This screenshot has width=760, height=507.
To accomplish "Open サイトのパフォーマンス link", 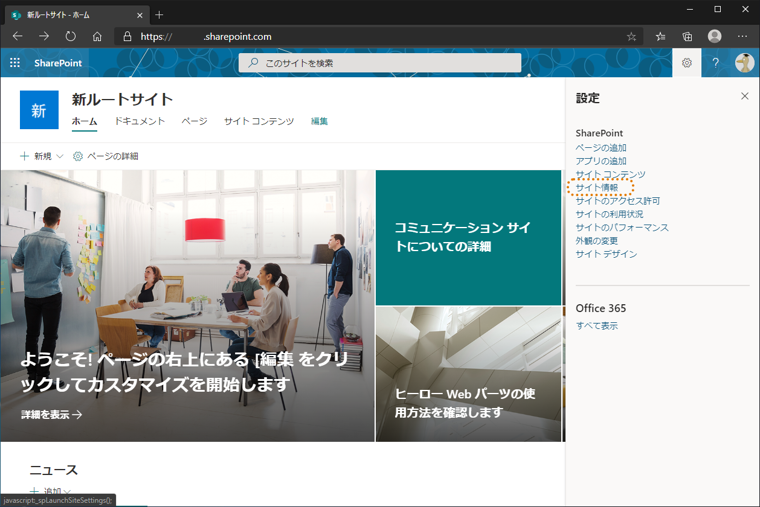I will point(622,227).
